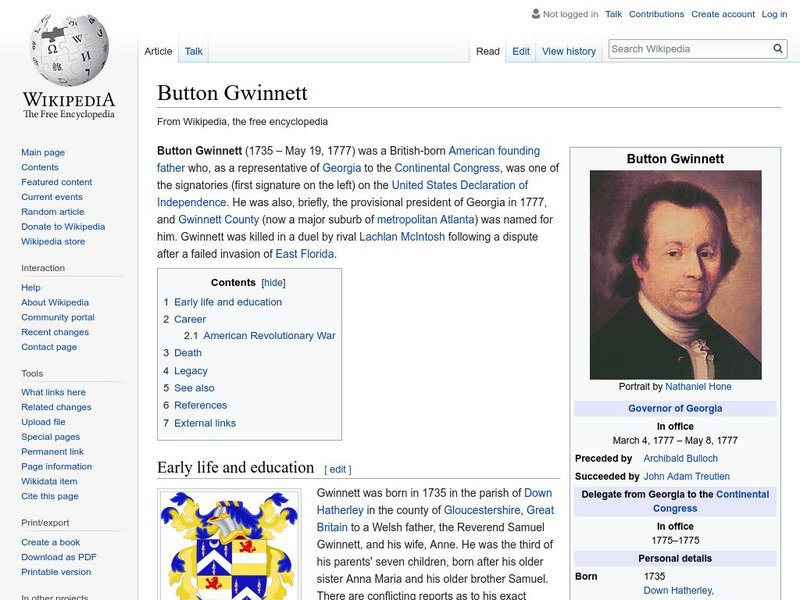This screenshot has width=800, height=600.
Task: Click the search magnifying glass icon
Action: pyautogui.click(x=777, y=47)
